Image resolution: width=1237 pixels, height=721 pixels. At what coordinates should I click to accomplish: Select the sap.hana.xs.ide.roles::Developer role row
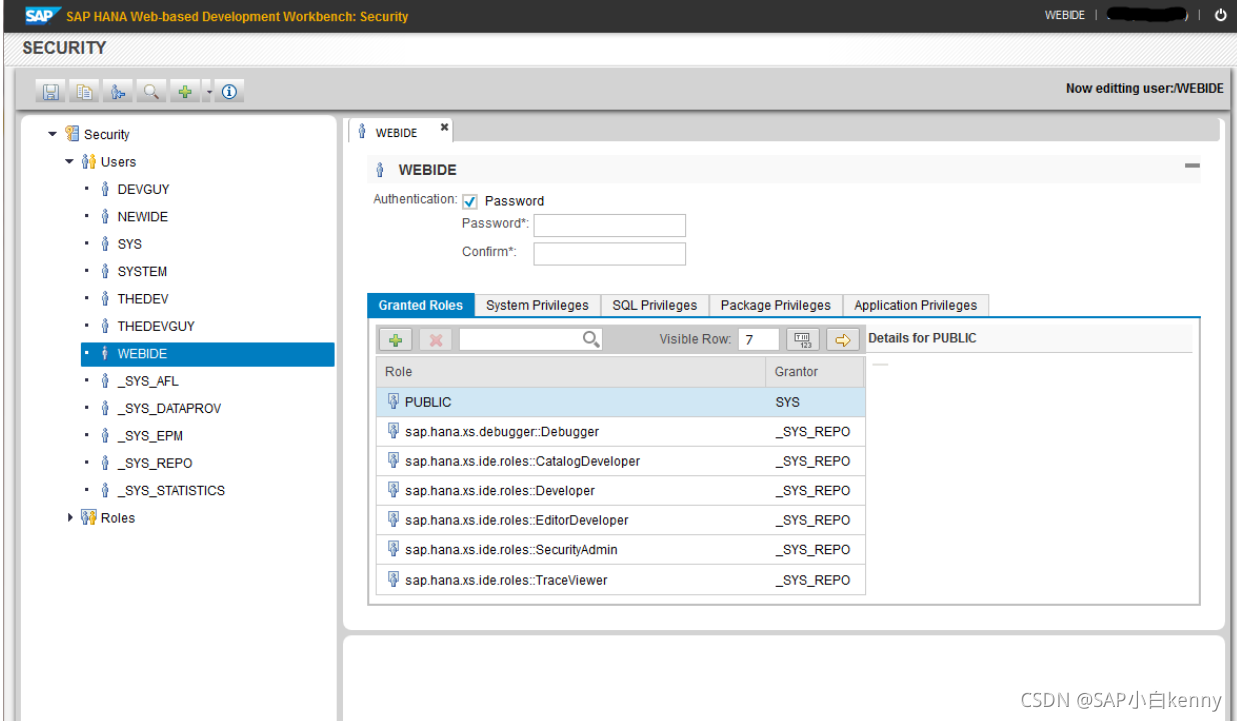621,491
